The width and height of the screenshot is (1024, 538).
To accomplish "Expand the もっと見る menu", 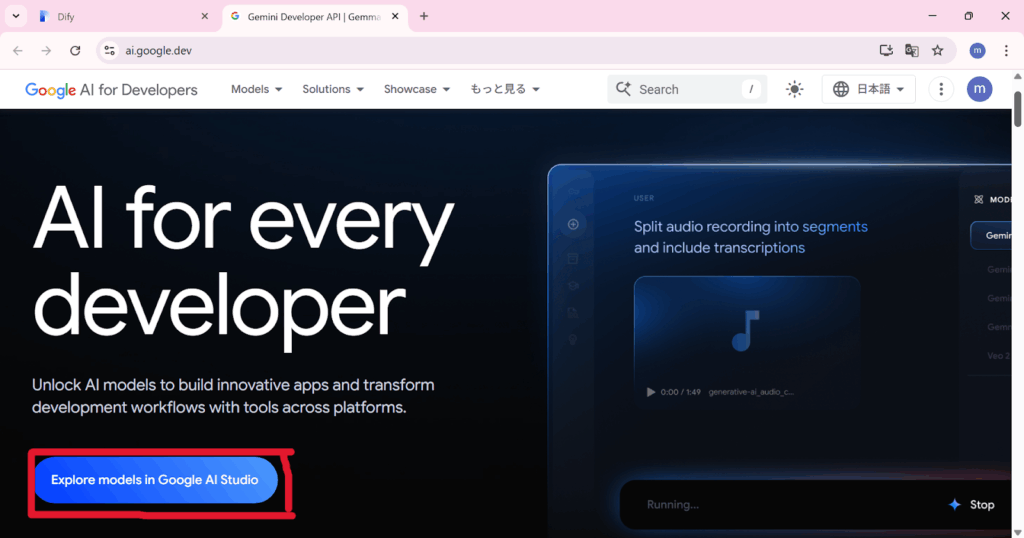I will 505,89.
